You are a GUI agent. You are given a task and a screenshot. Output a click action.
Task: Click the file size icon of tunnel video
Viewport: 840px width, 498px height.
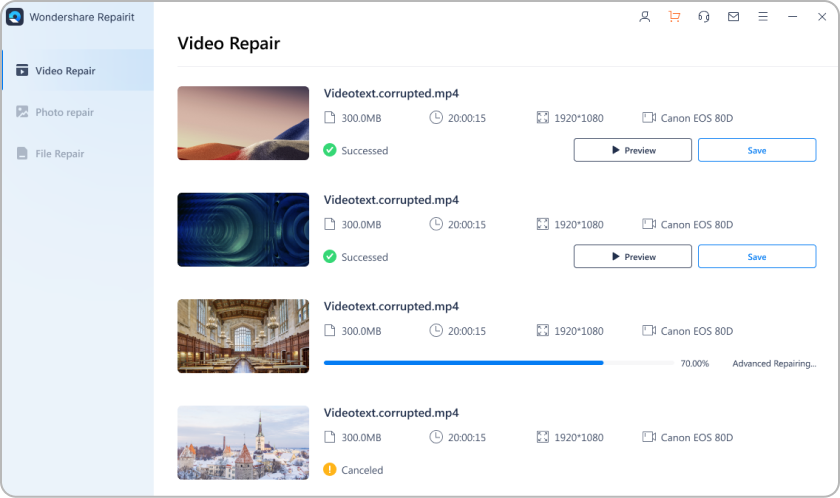tap(330, 224)
